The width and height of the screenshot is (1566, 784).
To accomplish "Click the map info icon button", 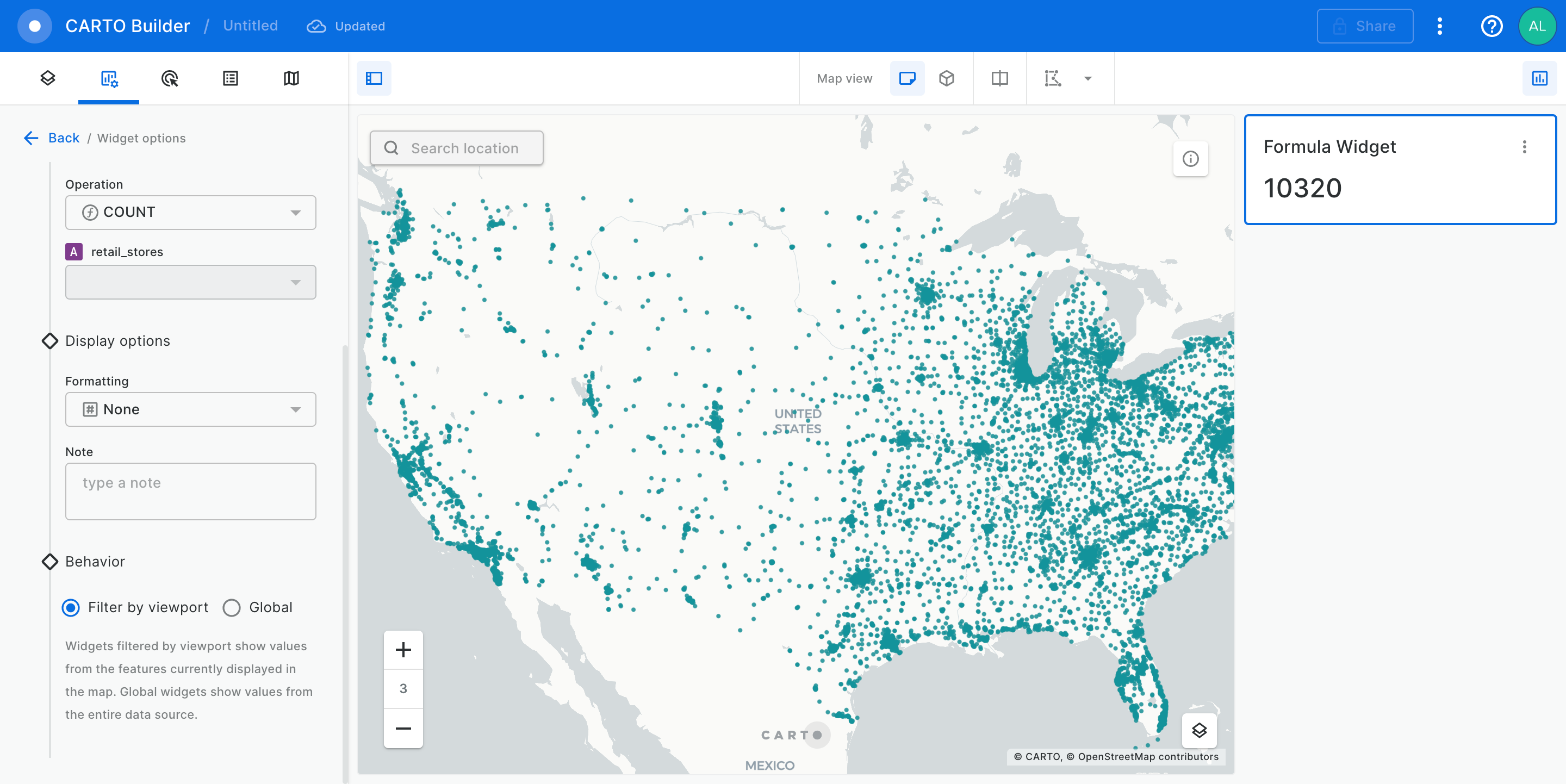I will pos(1190,159).
